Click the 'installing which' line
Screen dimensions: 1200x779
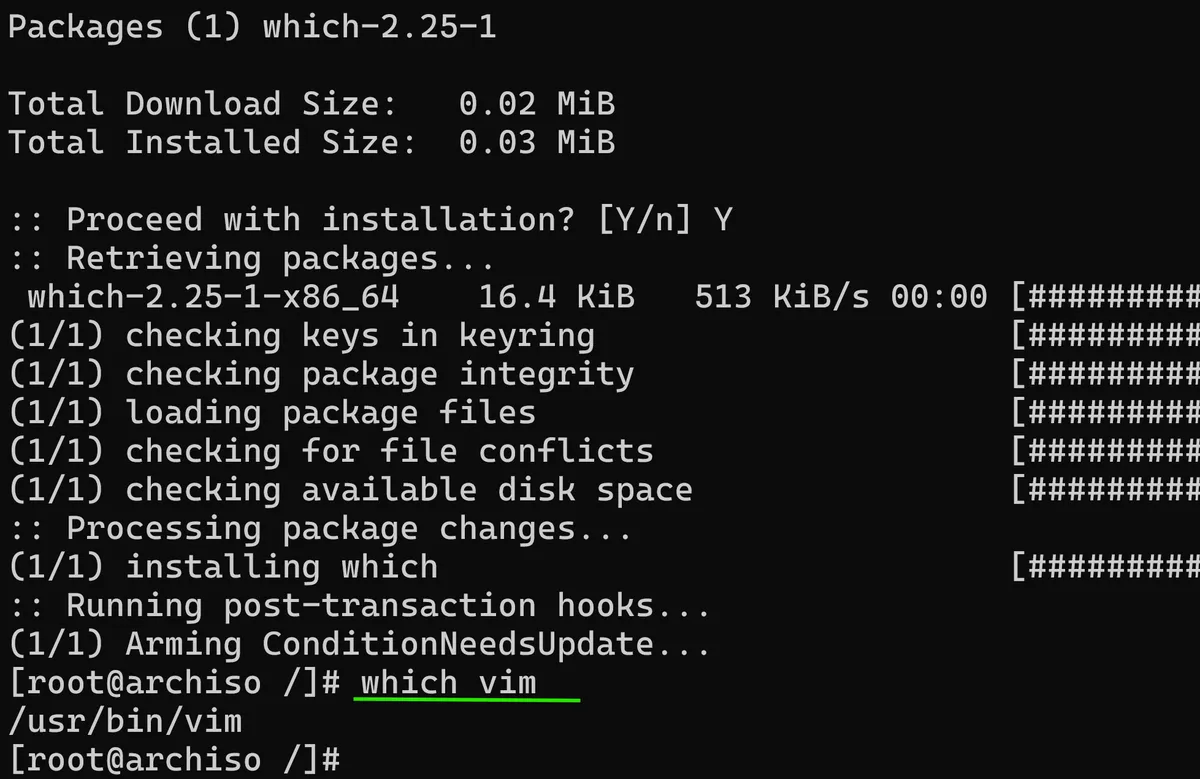[x=223, y=567]
